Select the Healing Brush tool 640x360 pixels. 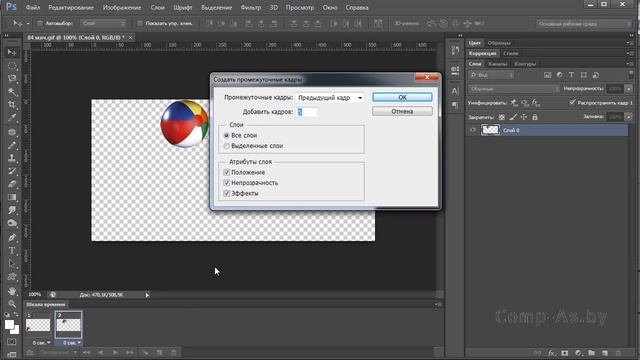click(12, 132)
